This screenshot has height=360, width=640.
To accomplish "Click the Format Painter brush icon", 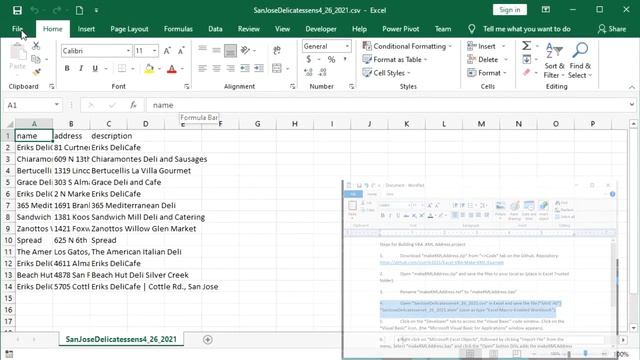I will pyautogui.click(x=36, y=72).
